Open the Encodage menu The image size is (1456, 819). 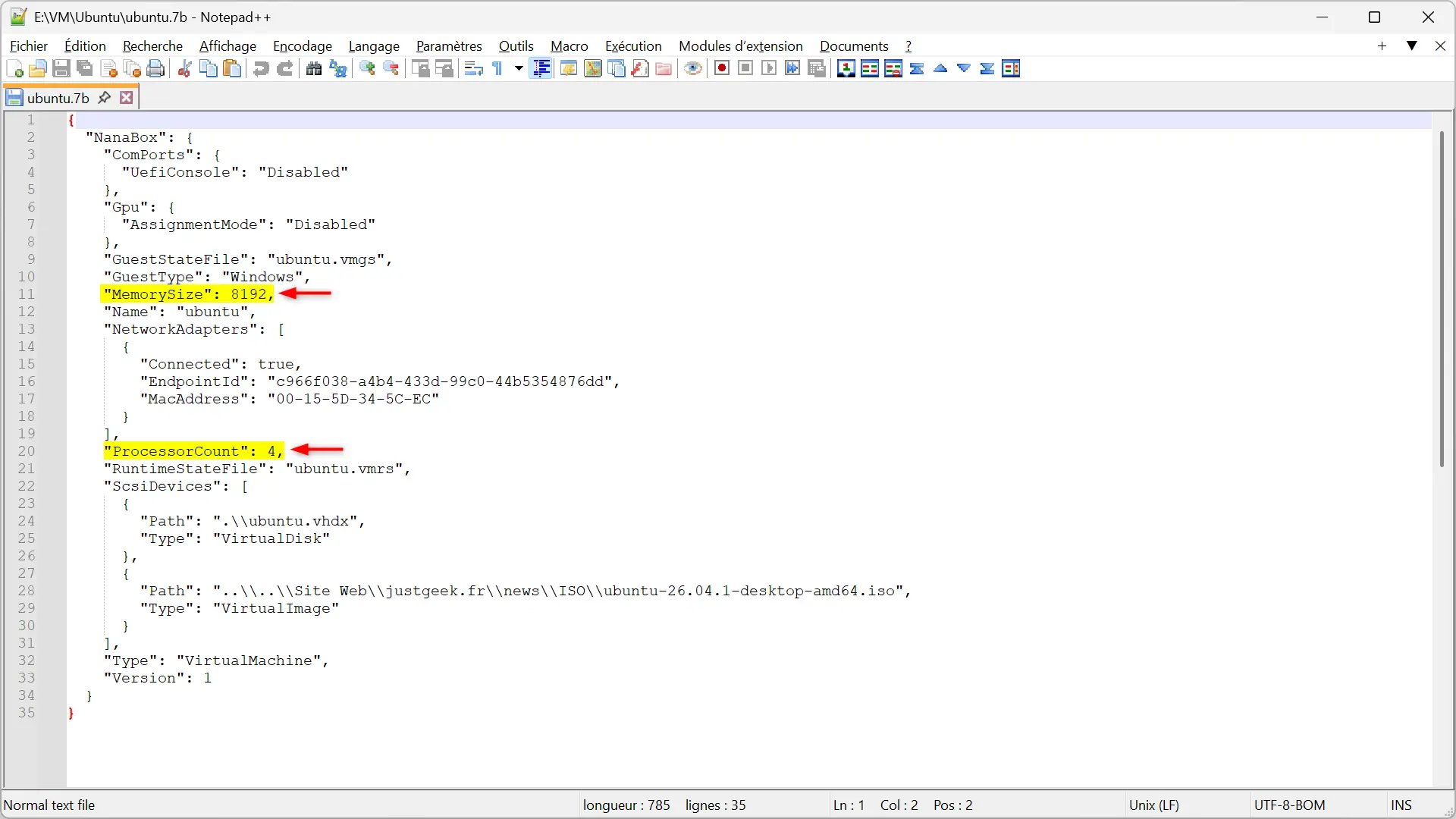(303, 46)
